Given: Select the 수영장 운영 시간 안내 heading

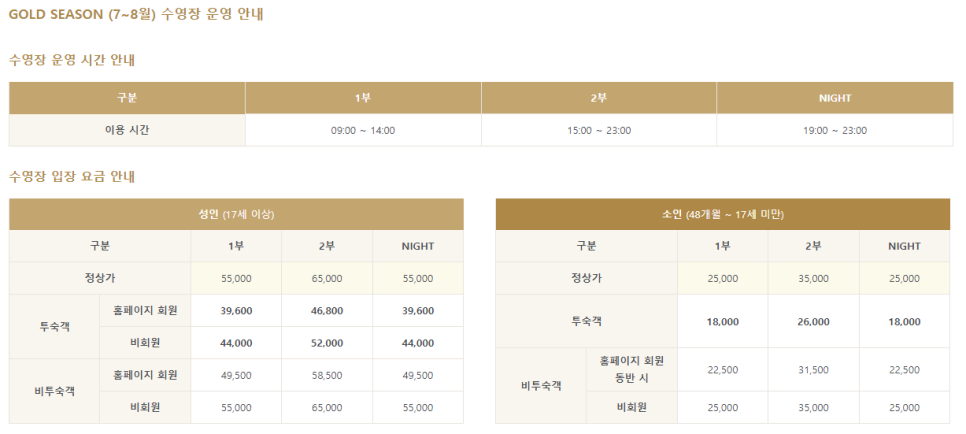Looking at the screenshot, I should click(72, 60).
